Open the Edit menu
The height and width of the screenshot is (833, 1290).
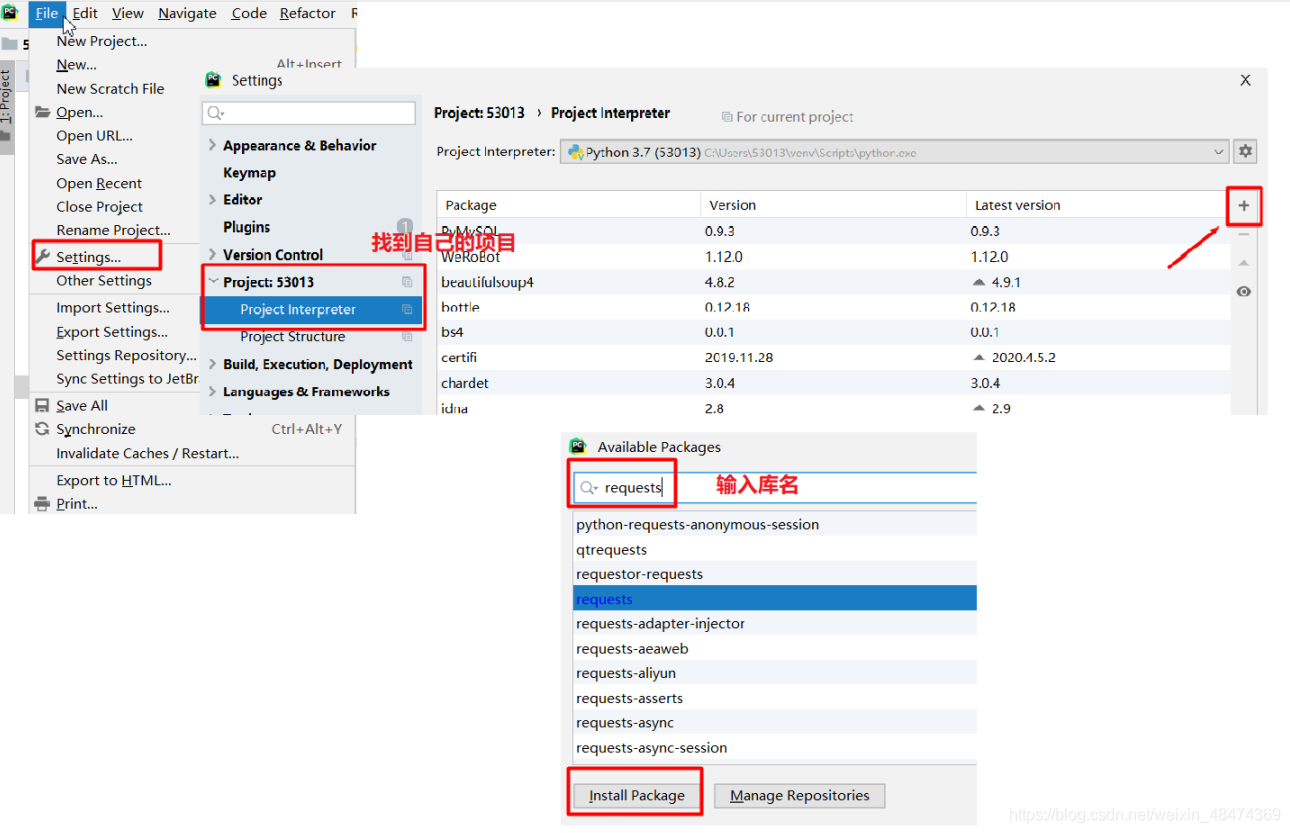coord(85,13)
